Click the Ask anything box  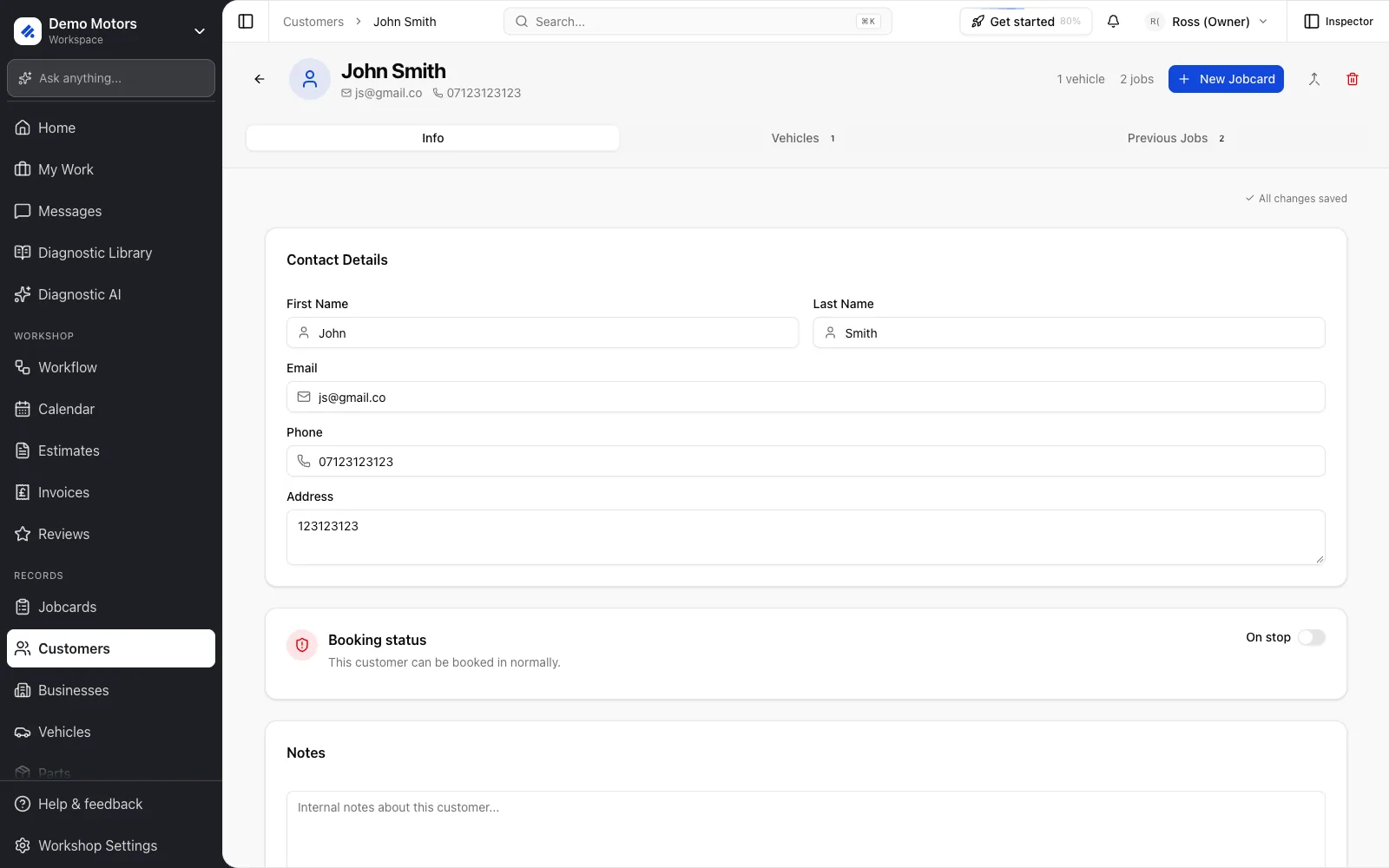[x=111, y=78]
